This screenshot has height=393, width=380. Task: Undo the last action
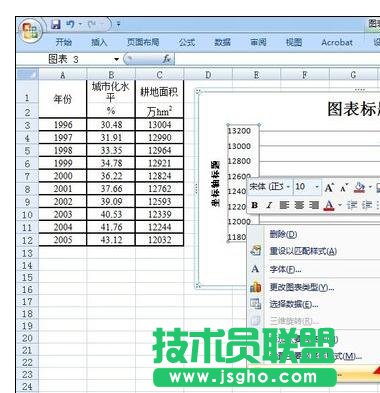(70, 24)
